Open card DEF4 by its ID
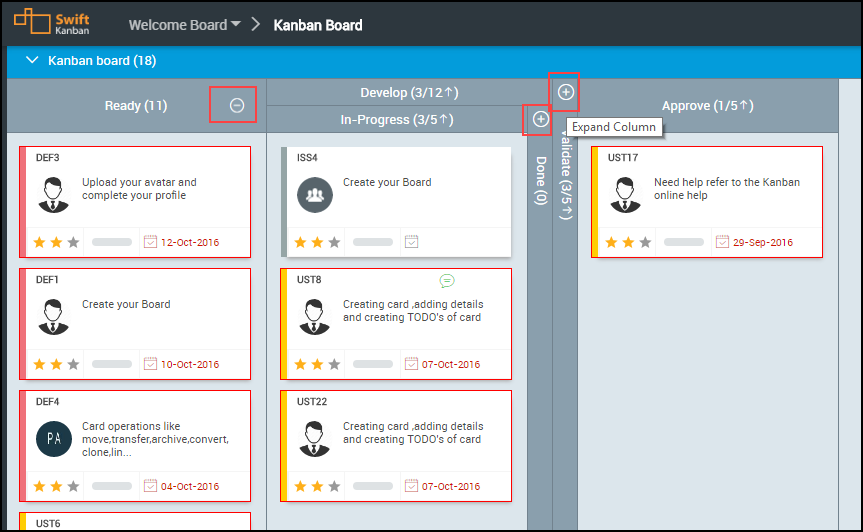 [x=47, y=402]
